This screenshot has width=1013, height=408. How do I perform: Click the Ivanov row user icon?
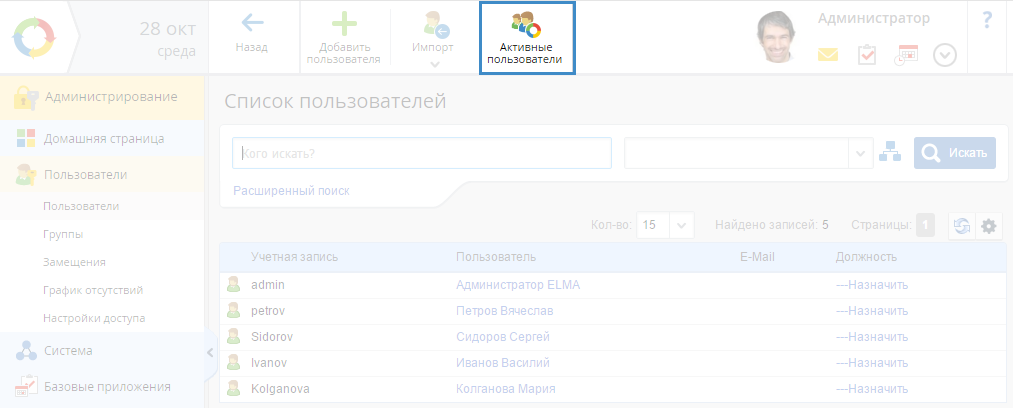click(x=234, y=363)
